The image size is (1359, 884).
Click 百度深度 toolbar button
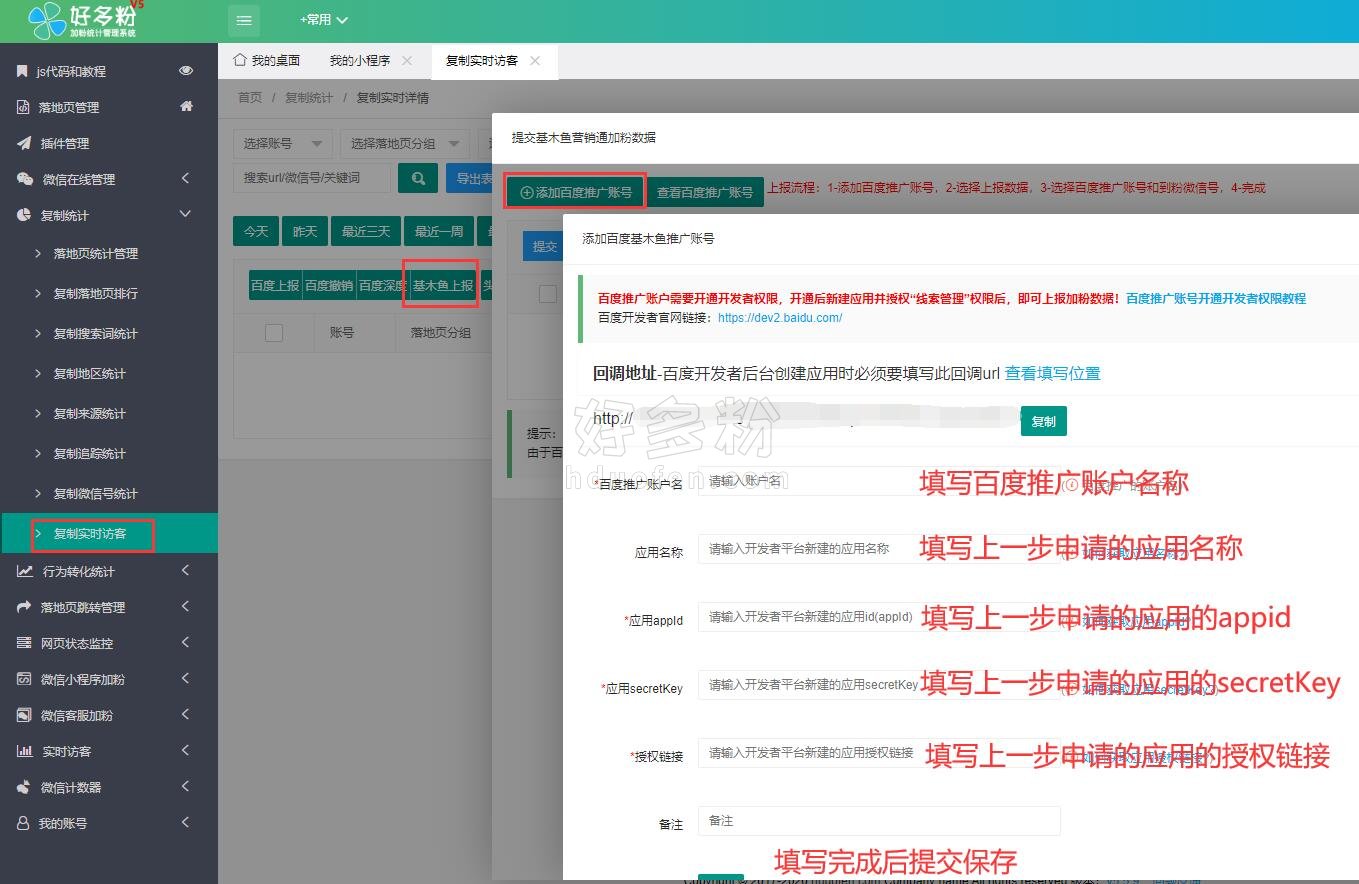click(382, 285)
